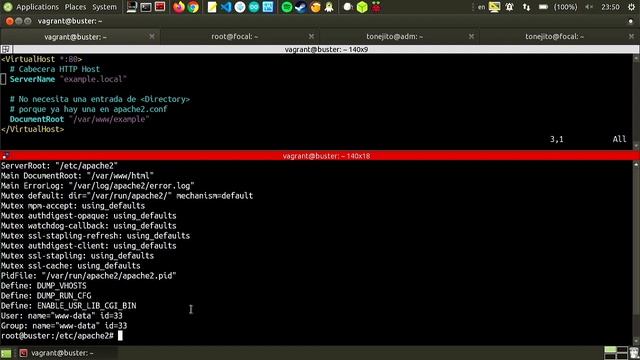Close the tonejito@adm tab
Screen dimensions: 640x360
tap(471, 37)
